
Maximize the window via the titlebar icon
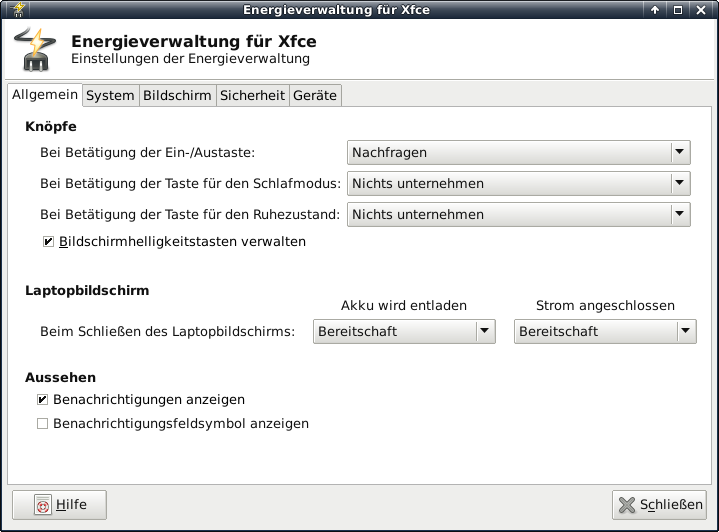tap(678, 10)
